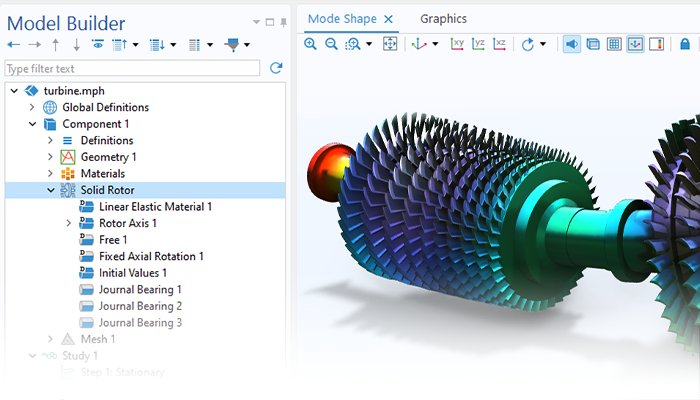Select the Materials node

pyautogui.click(x=103, y=173)
